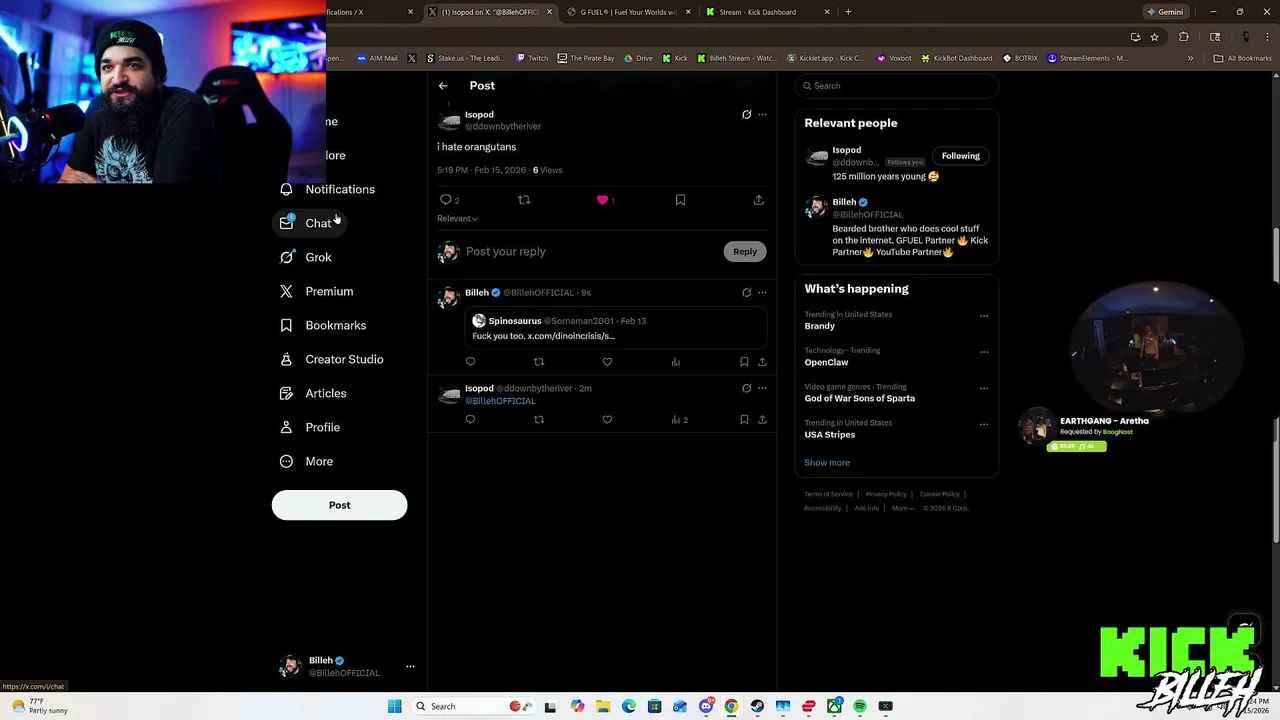The width and height of the screenshot is (1280, 720).
Task: Bookmark Billeh's reply
Action: point(744,362)
